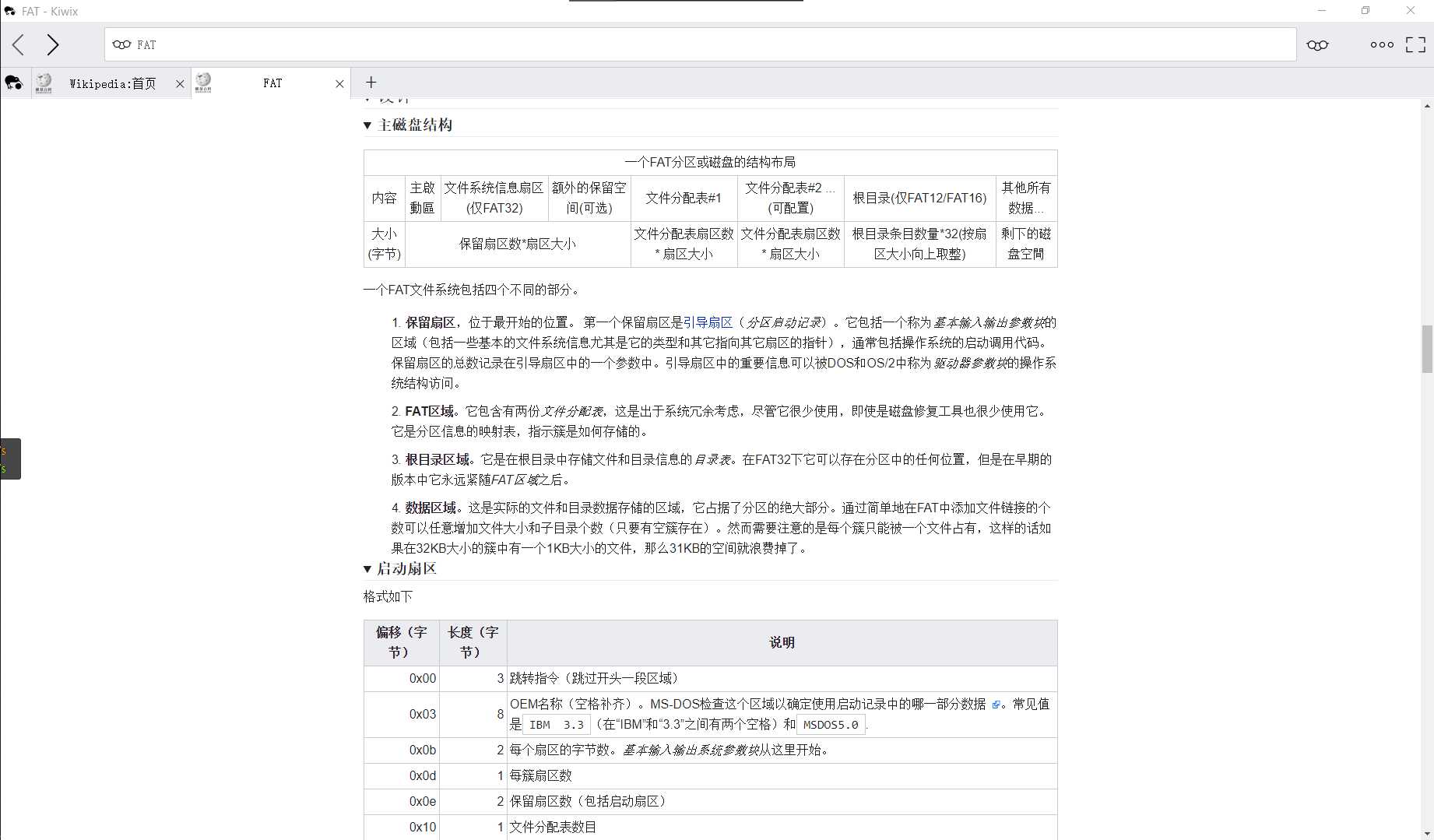Click column header 长度（字节）
Image resolution: width=1434 pixels, height=840 pixels.
pyautogui.click(x=473, y=642)
